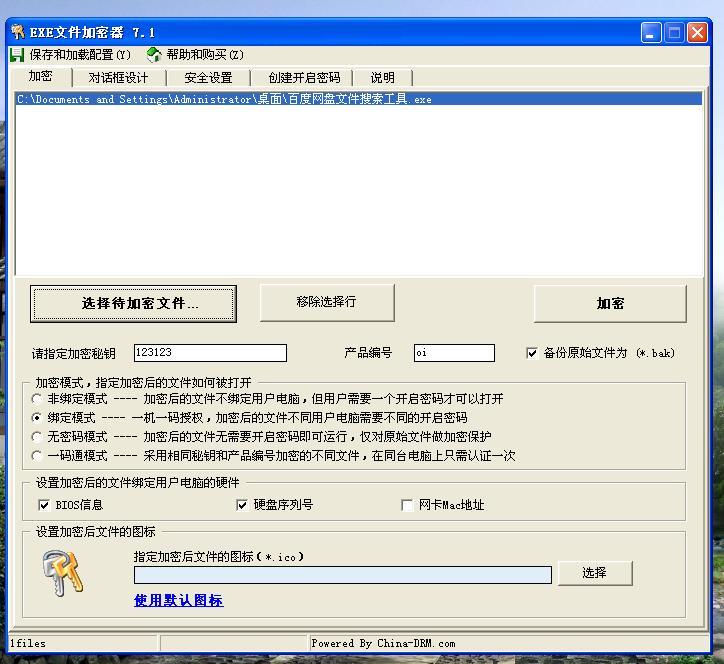This screenshot has height=664, width=724.
Task: Open the 安全设置 tab
Action: (208, 78)
